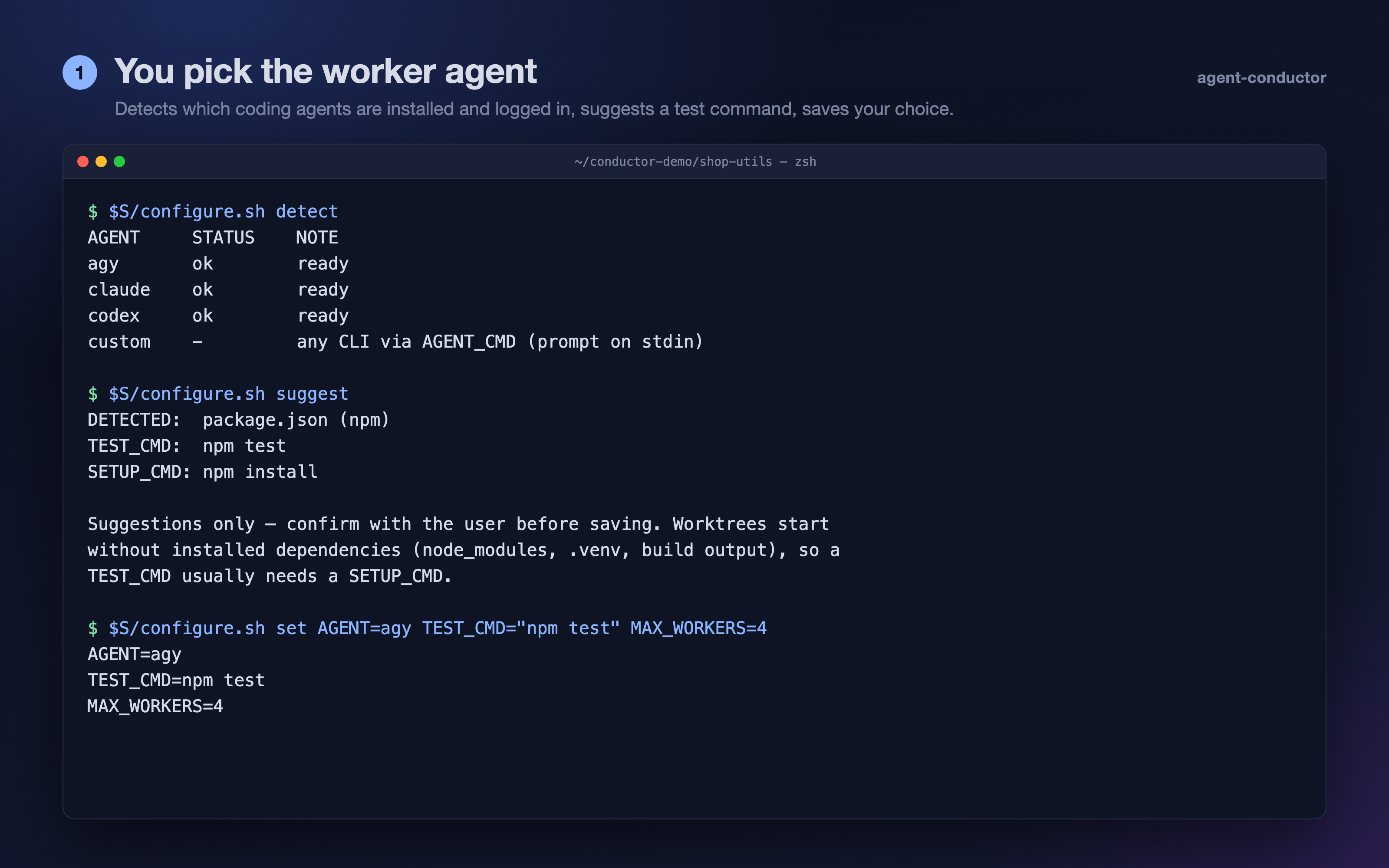Click the 'custom' agent row name
This screenshot has width=1389, height=868.
coord(119,342)
